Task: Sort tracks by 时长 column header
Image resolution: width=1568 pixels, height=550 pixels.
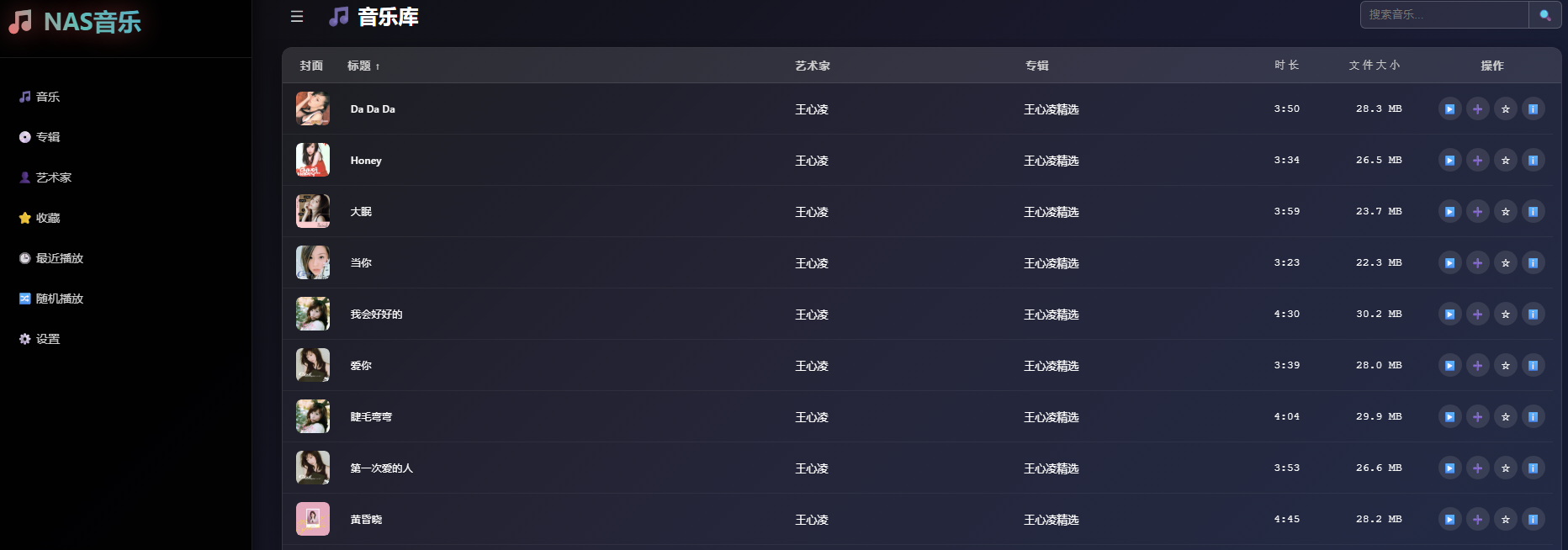Action: [x=1286, y=66]
